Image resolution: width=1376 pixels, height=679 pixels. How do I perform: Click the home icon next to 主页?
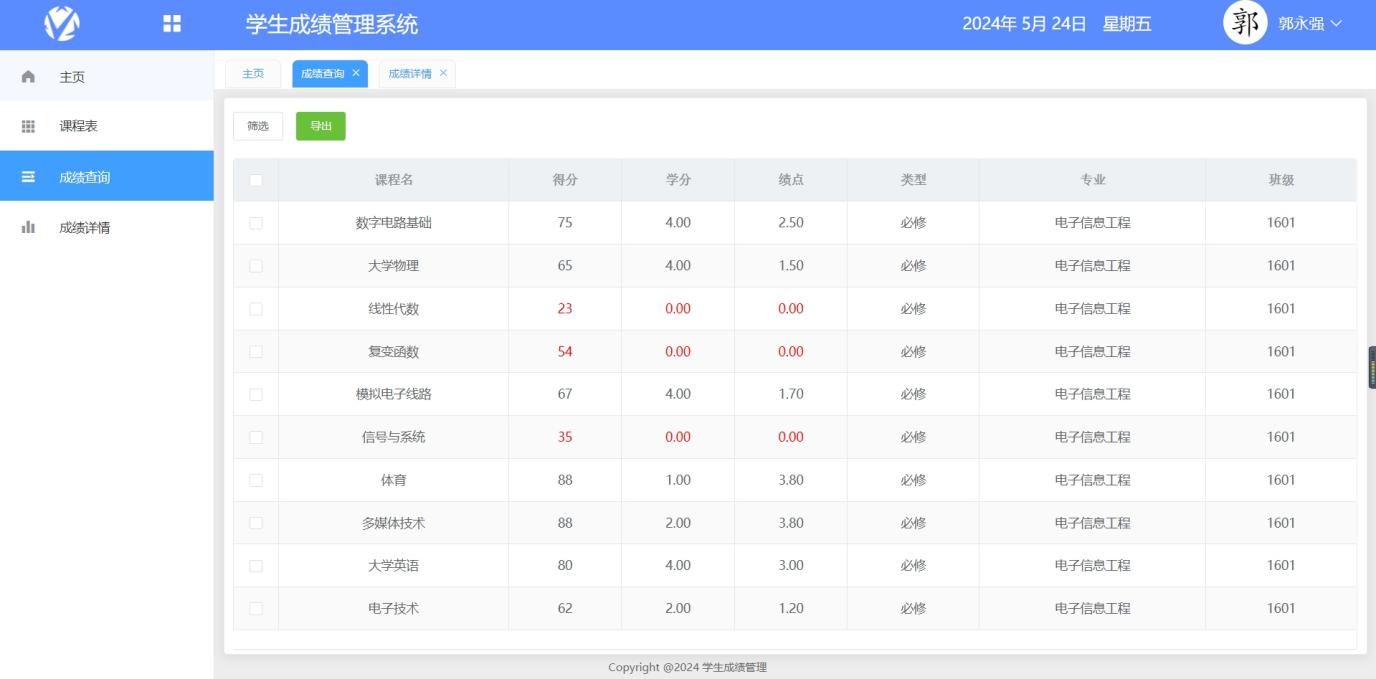(x=27, y=76)
